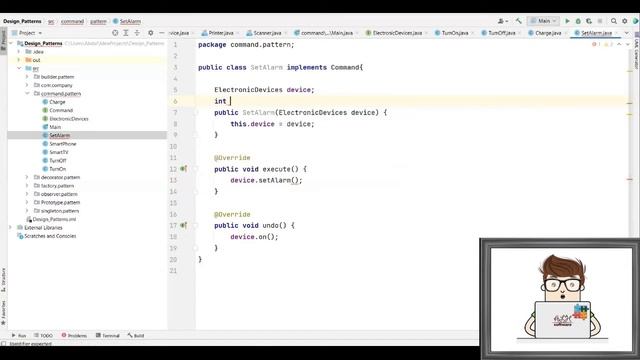Click Collapse All icon in Project panel
Screen dimensions: 640x360
(x=137, y=33)
